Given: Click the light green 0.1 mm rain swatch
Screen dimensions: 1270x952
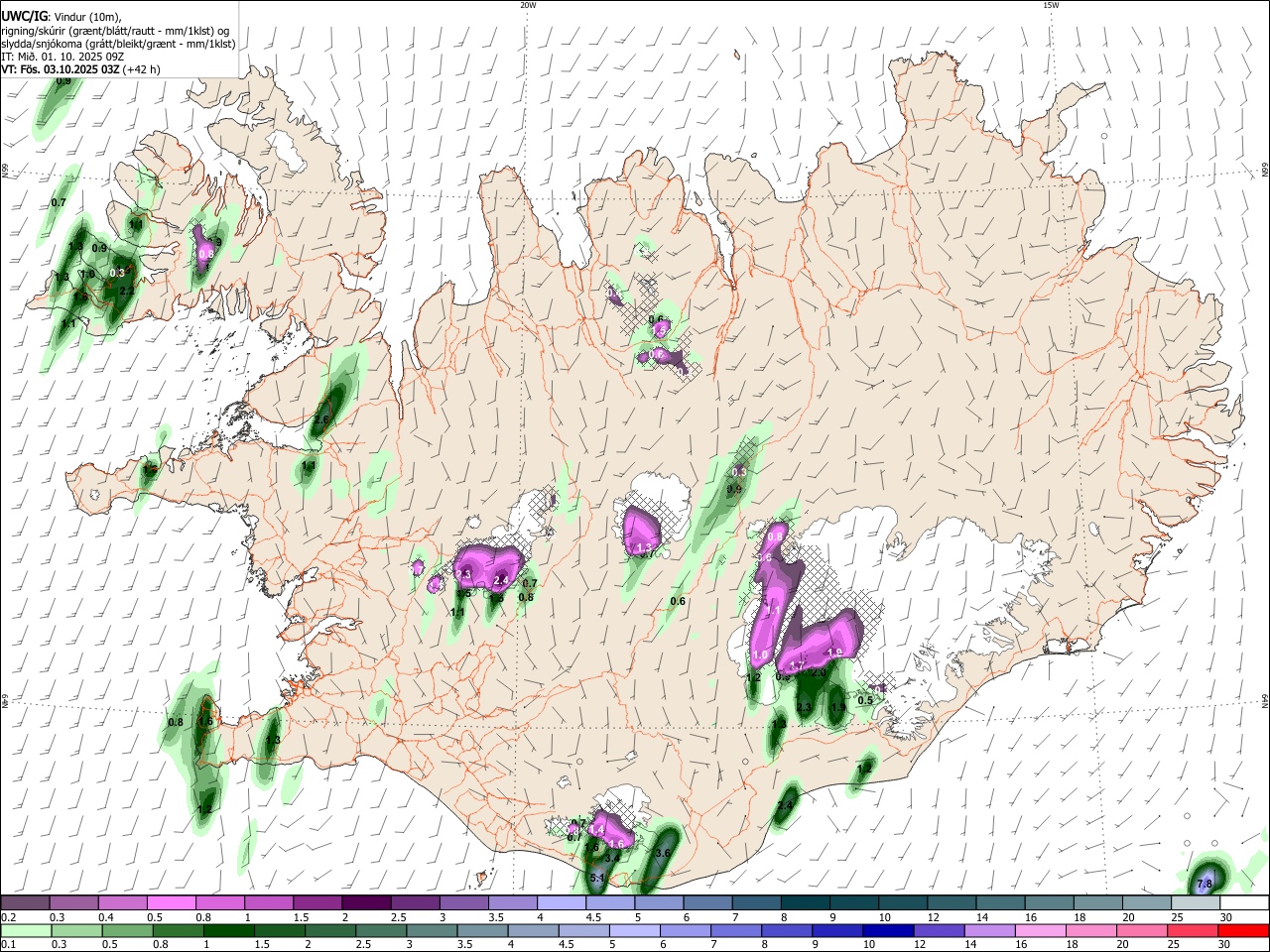Looking at the screenshot, I should click(25, 930).
